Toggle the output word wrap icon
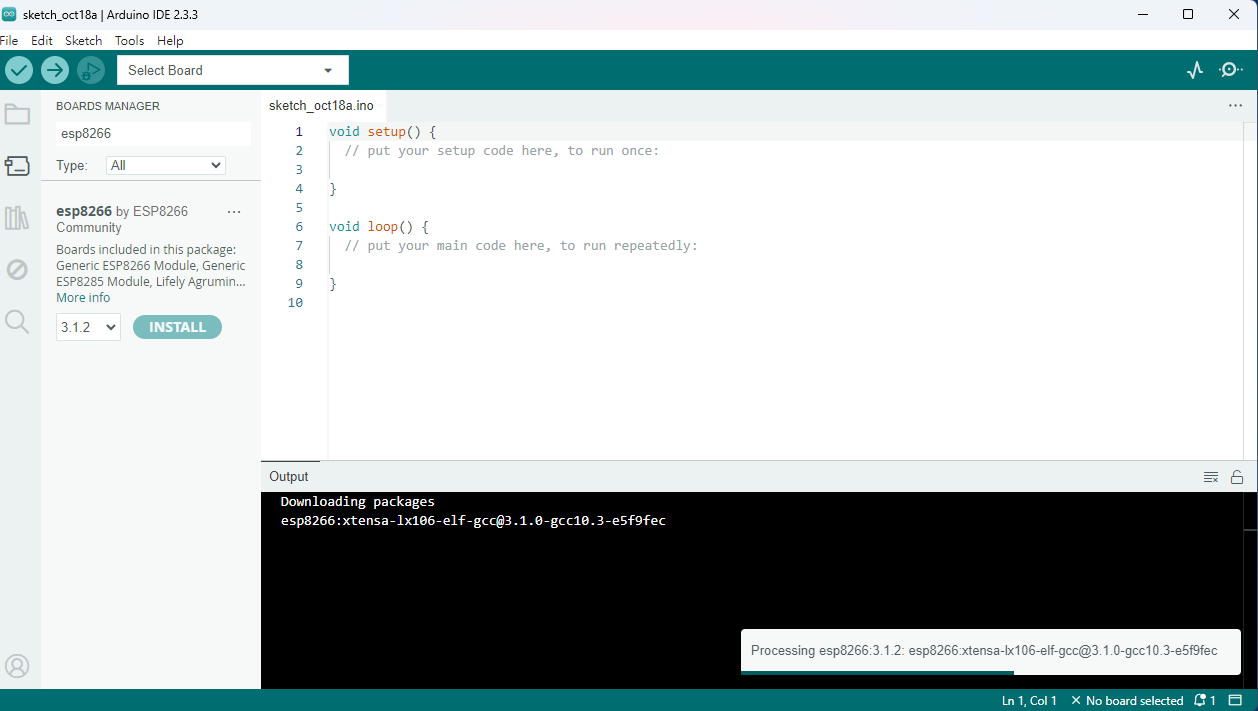This screenshot has height=711, width=1258. click(x=1211, y=477)
